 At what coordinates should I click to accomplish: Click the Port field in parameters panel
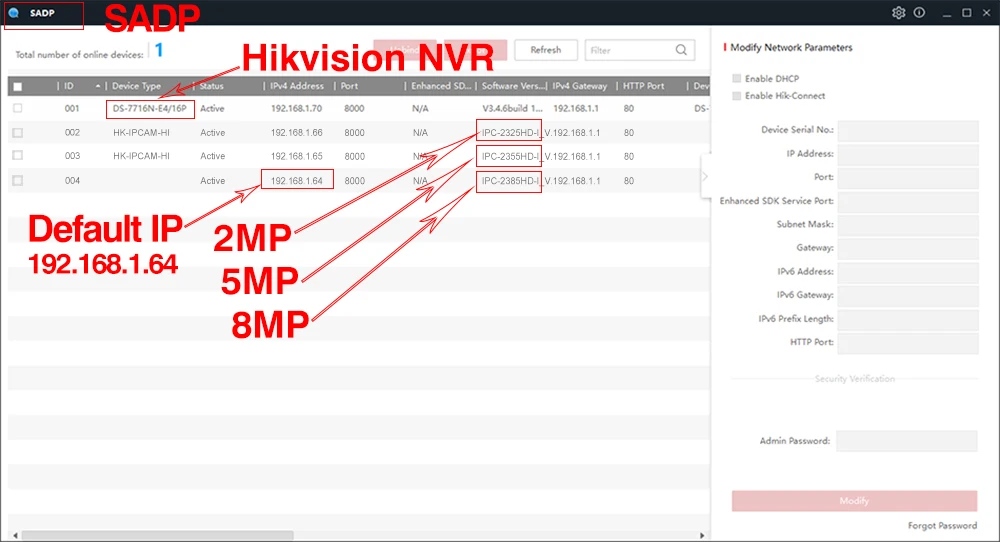coord(908,177)
